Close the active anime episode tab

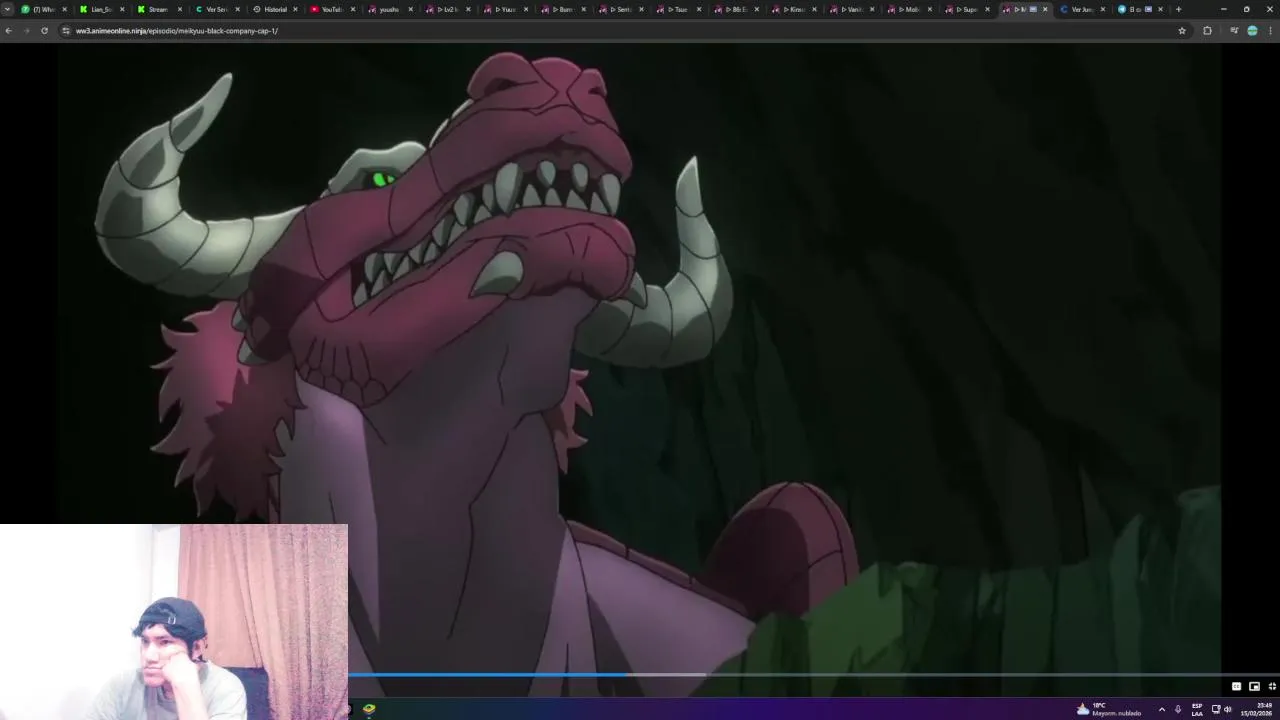[x=1045, y=9]
